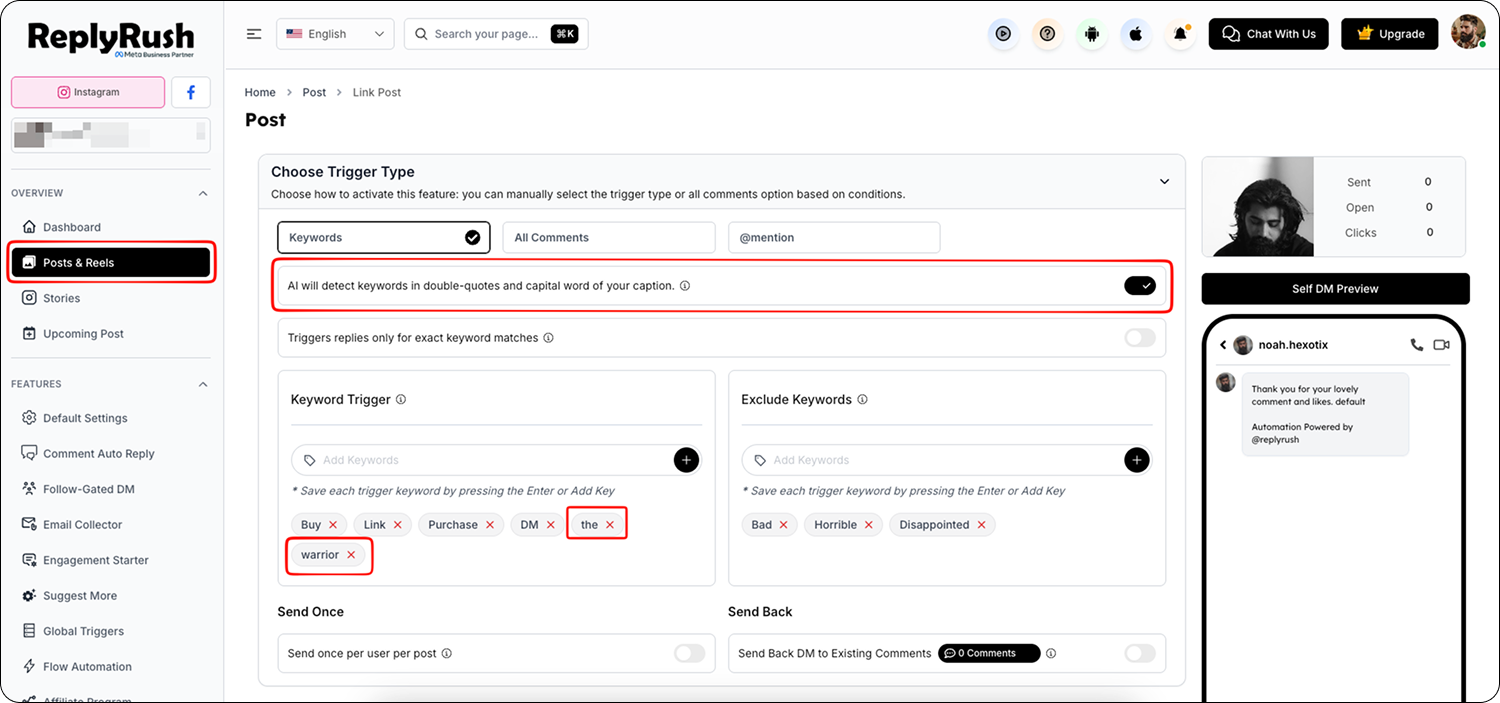Focus the Search your page field
The width and height of the screenshot is (1500, 703).
496,34
